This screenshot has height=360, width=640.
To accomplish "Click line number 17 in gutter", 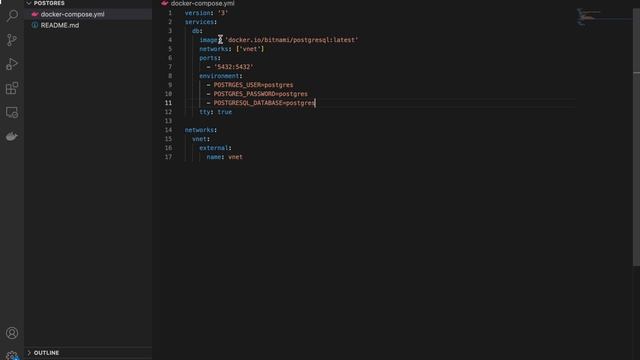I will pos(168,157).
